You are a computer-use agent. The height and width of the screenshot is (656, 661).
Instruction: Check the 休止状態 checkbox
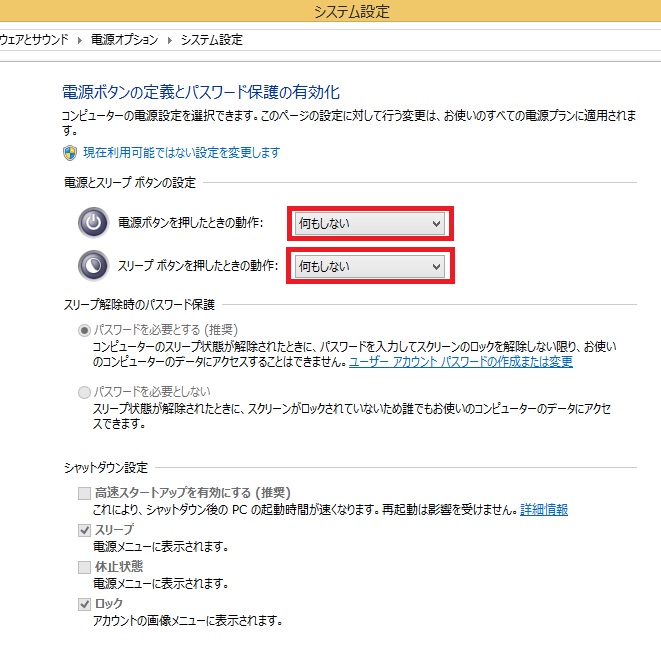[x=84, y=567]
